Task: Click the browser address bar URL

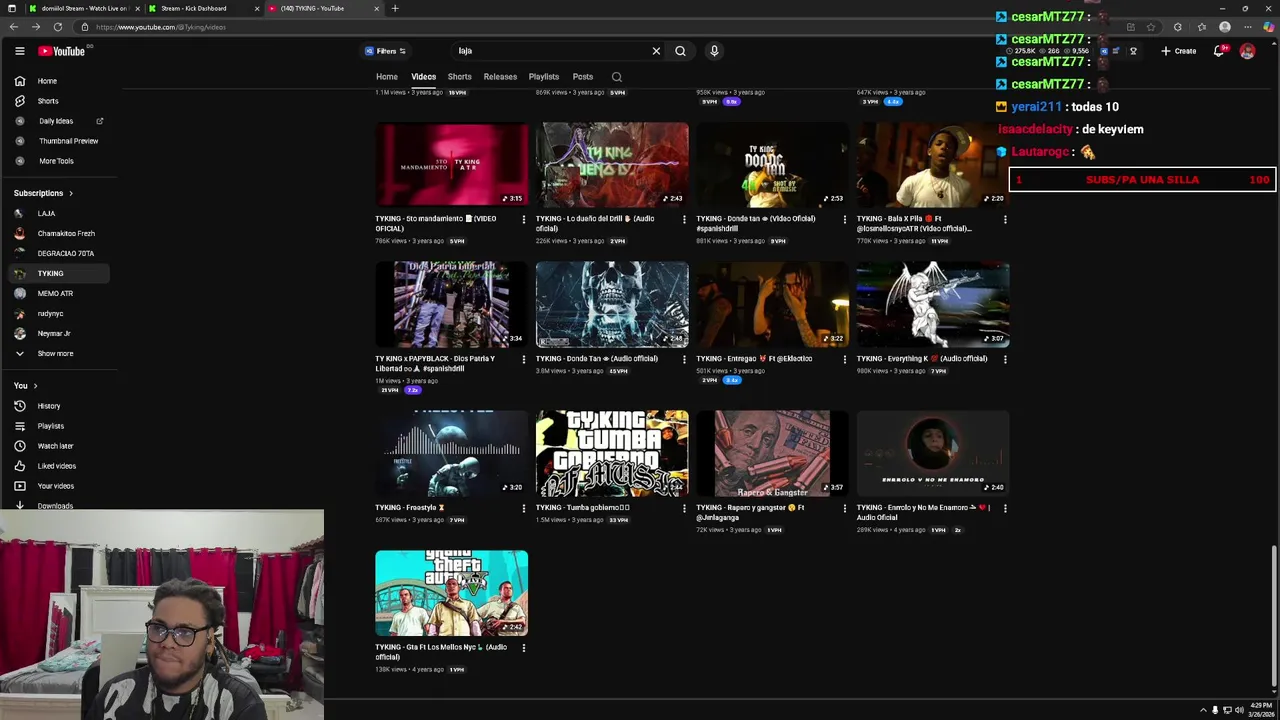Action: (x=161, y=27)
